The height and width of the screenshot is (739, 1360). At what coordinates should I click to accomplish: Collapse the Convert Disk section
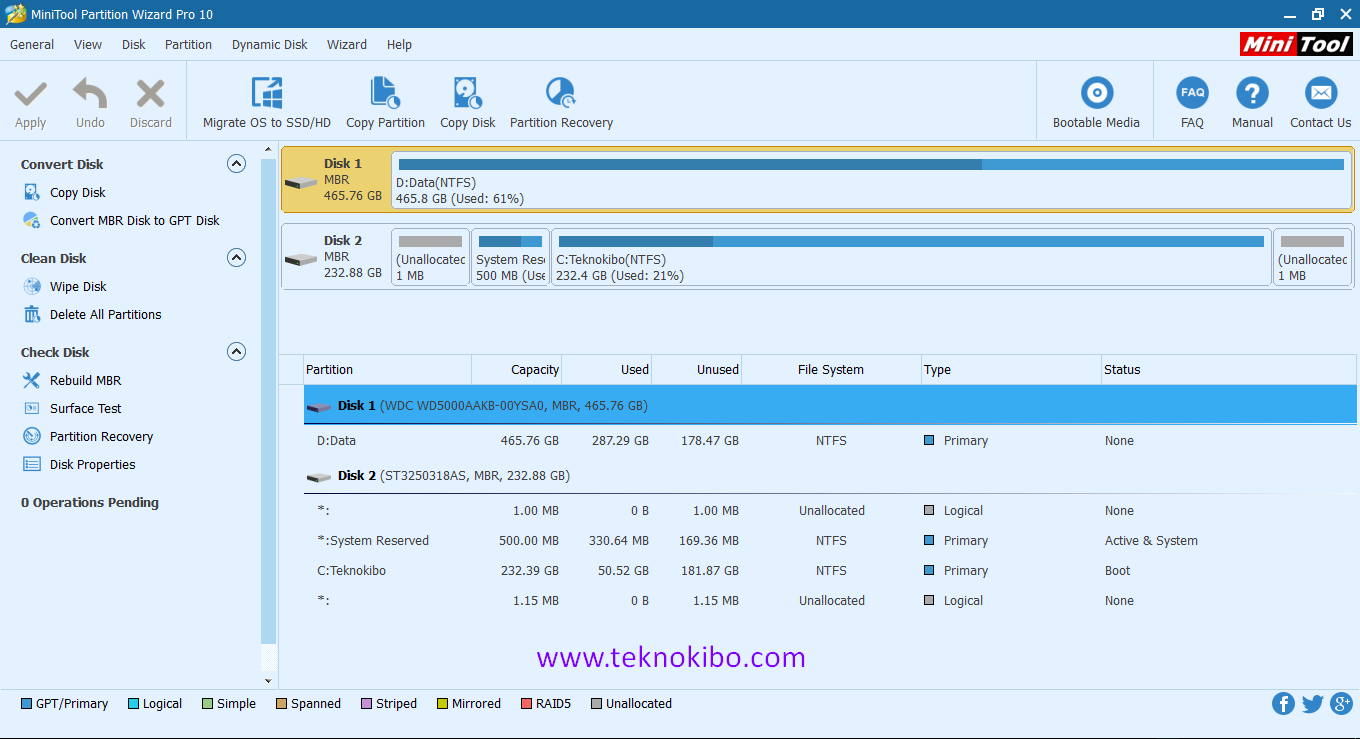(x=236, y=164)
